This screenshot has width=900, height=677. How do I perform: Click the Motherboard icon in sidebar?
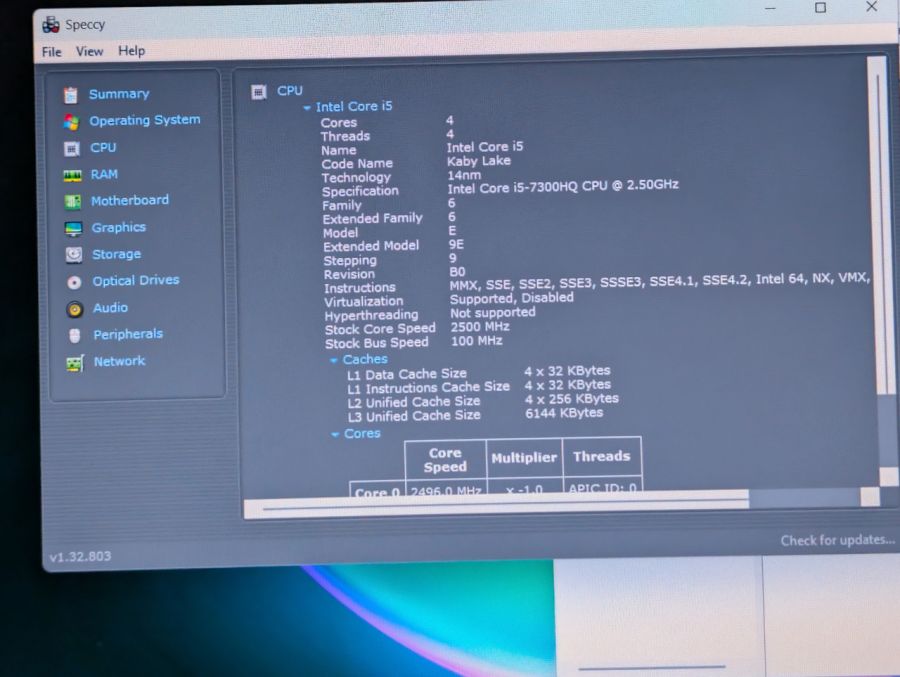click(x=72, y=202)
